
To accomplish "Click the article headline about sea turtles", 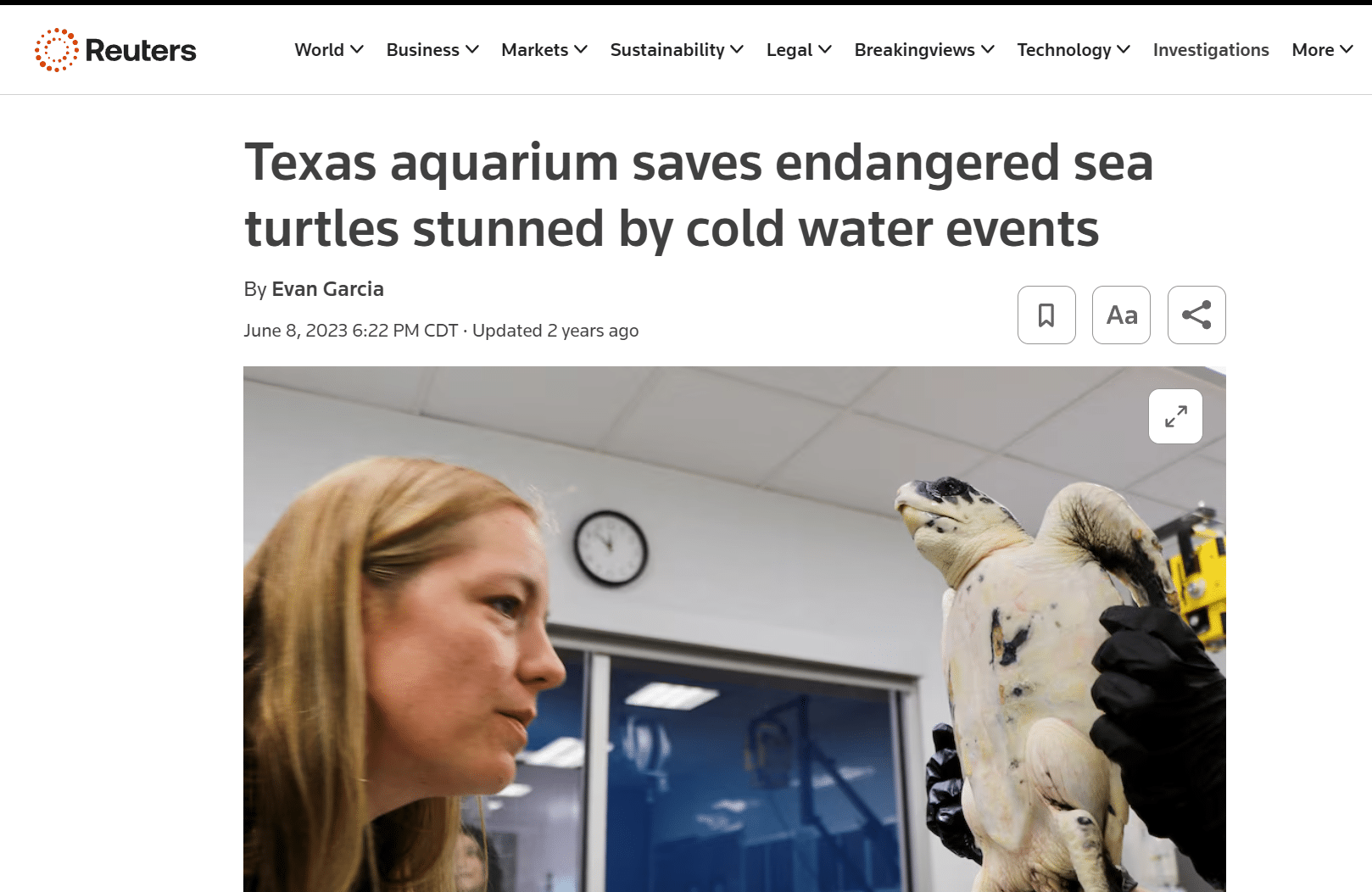I will [x=699, y=195].
